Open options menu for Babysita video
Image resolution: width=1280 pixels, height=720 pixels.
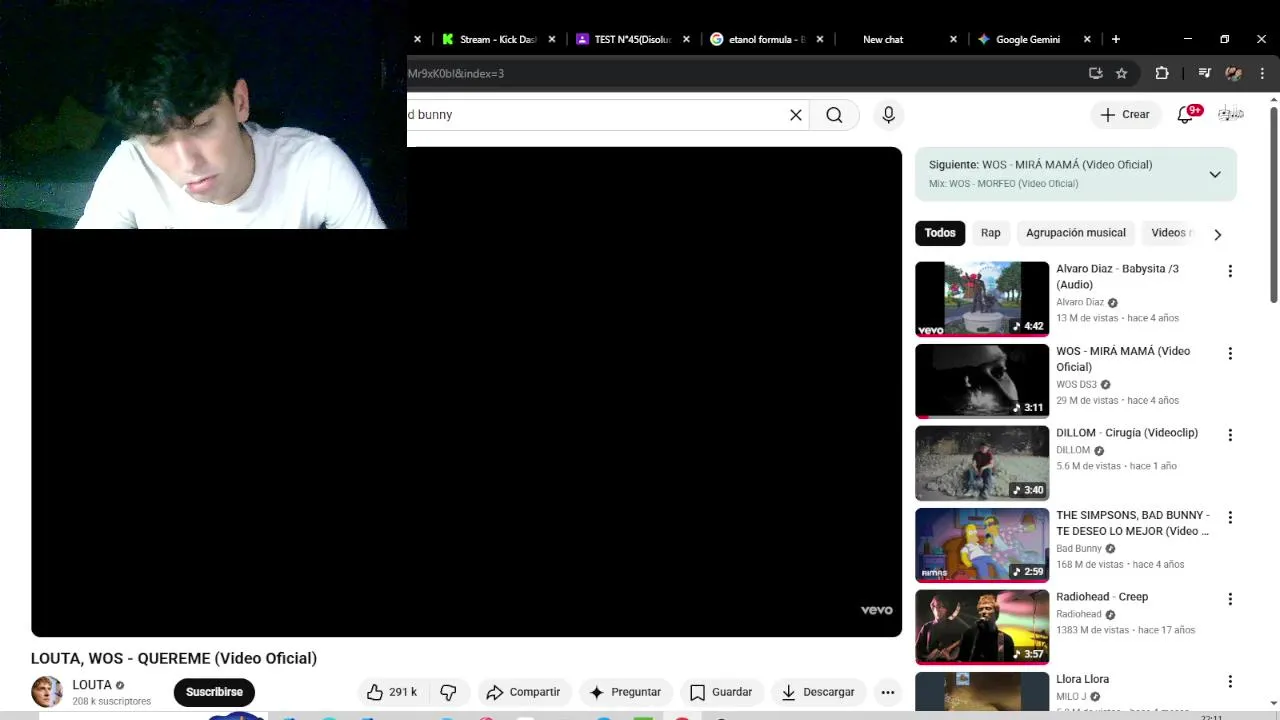pos(1230,271)
